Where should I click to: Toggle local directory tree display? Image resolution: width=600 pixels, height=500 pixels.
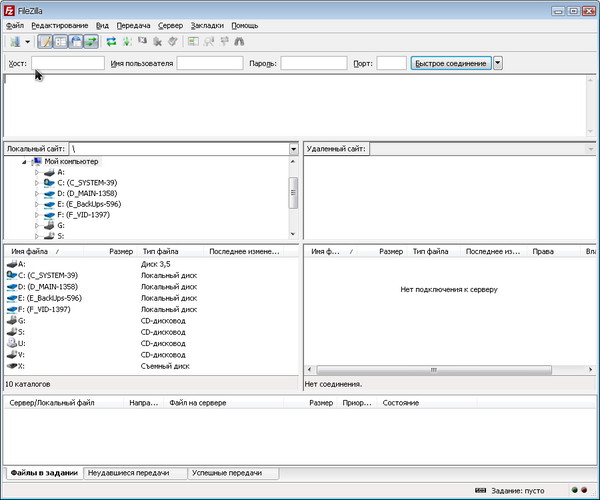pos(60,42)
